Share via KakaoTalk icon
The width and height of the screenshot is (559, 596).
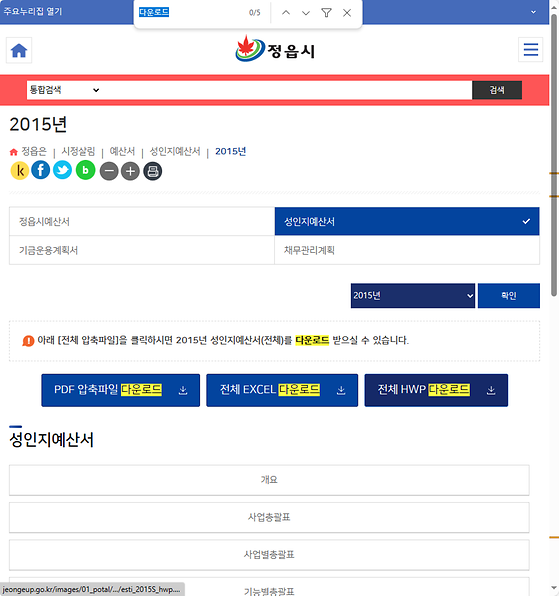click(x=20, y=170)
